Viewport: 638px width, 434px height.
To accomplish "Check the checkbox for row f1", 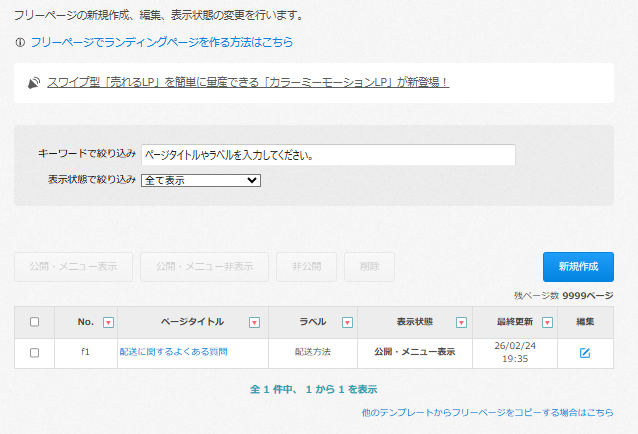I will (34, 353).
